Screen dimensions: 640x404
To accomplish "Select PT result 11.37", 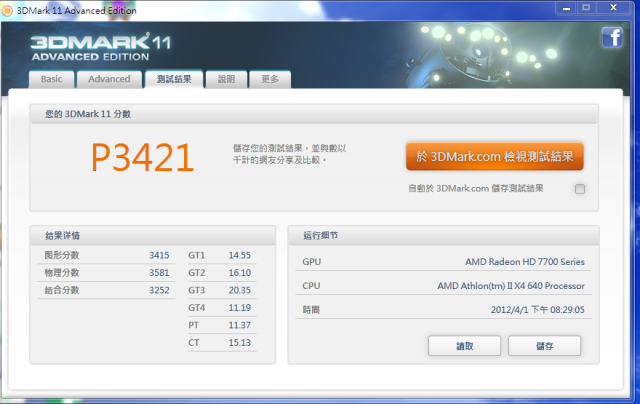I will click(x=240, y=325).
